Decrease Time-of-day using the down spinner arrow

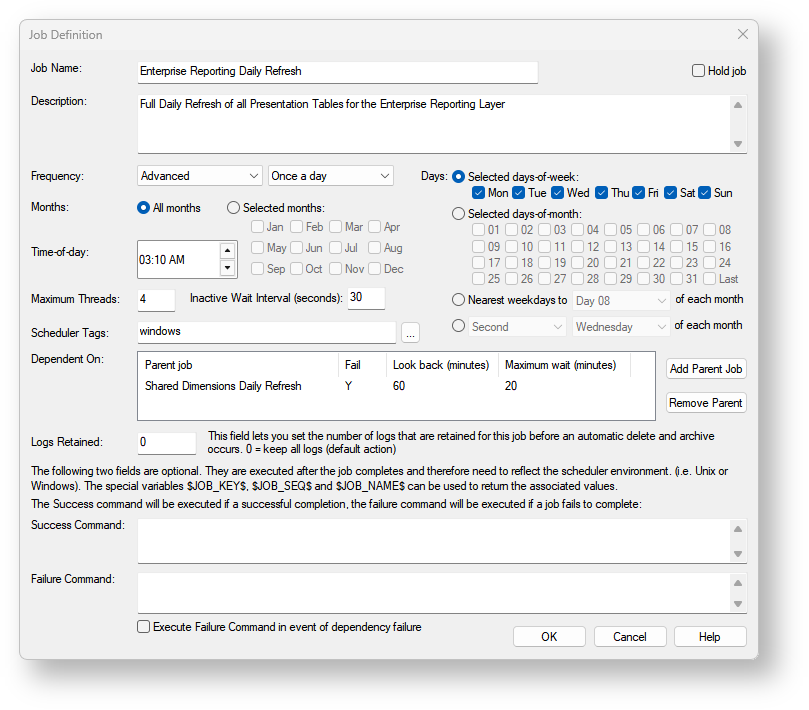pyautogui.click(x=228, y=268)
